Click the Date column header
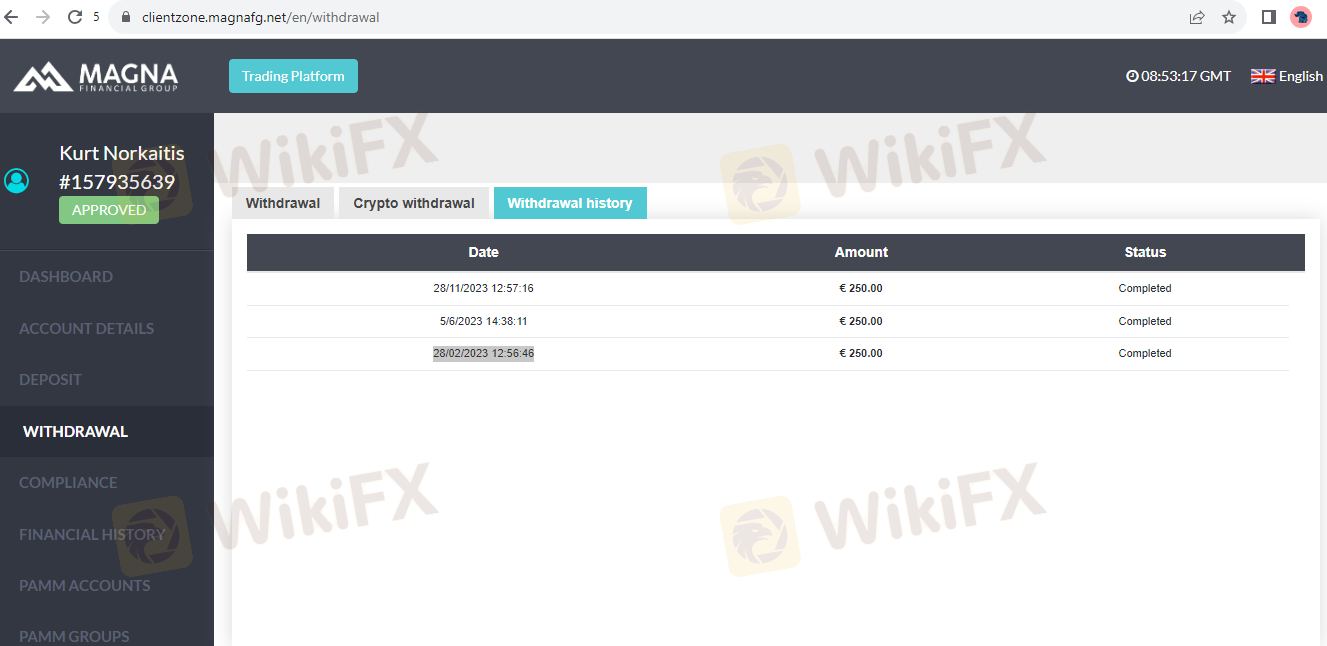Viewport: 1327px width, 646px height. (x=483, y=252)
